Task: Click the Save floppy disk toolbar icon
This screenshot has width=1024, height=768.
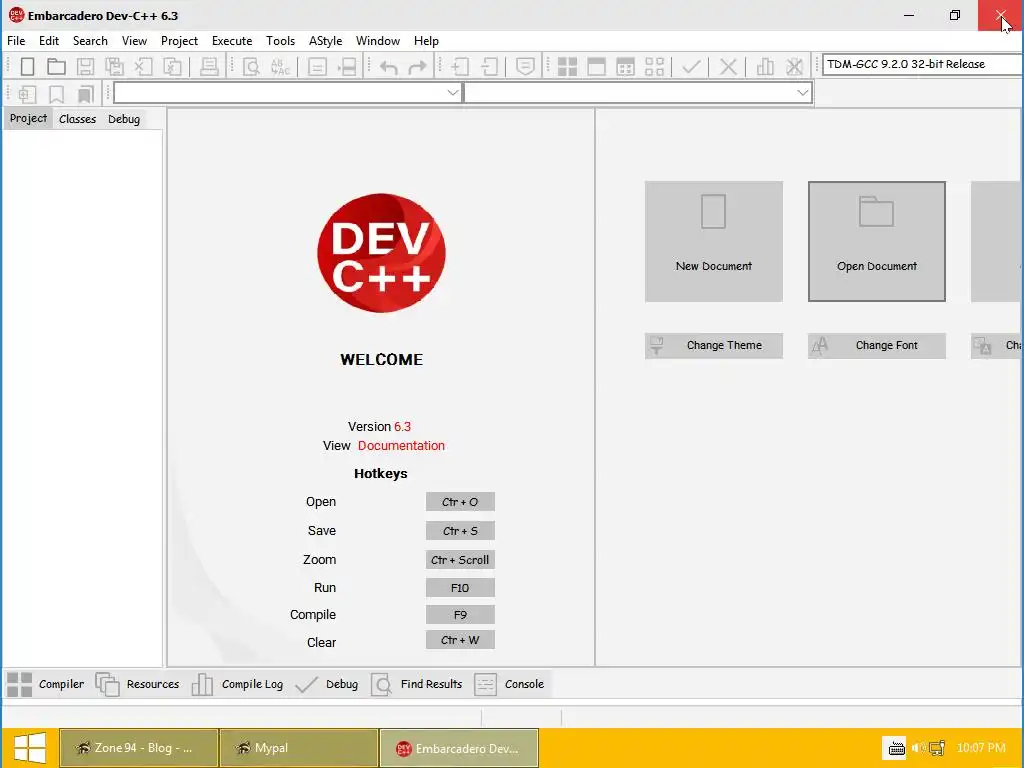Action: [85, 67]
